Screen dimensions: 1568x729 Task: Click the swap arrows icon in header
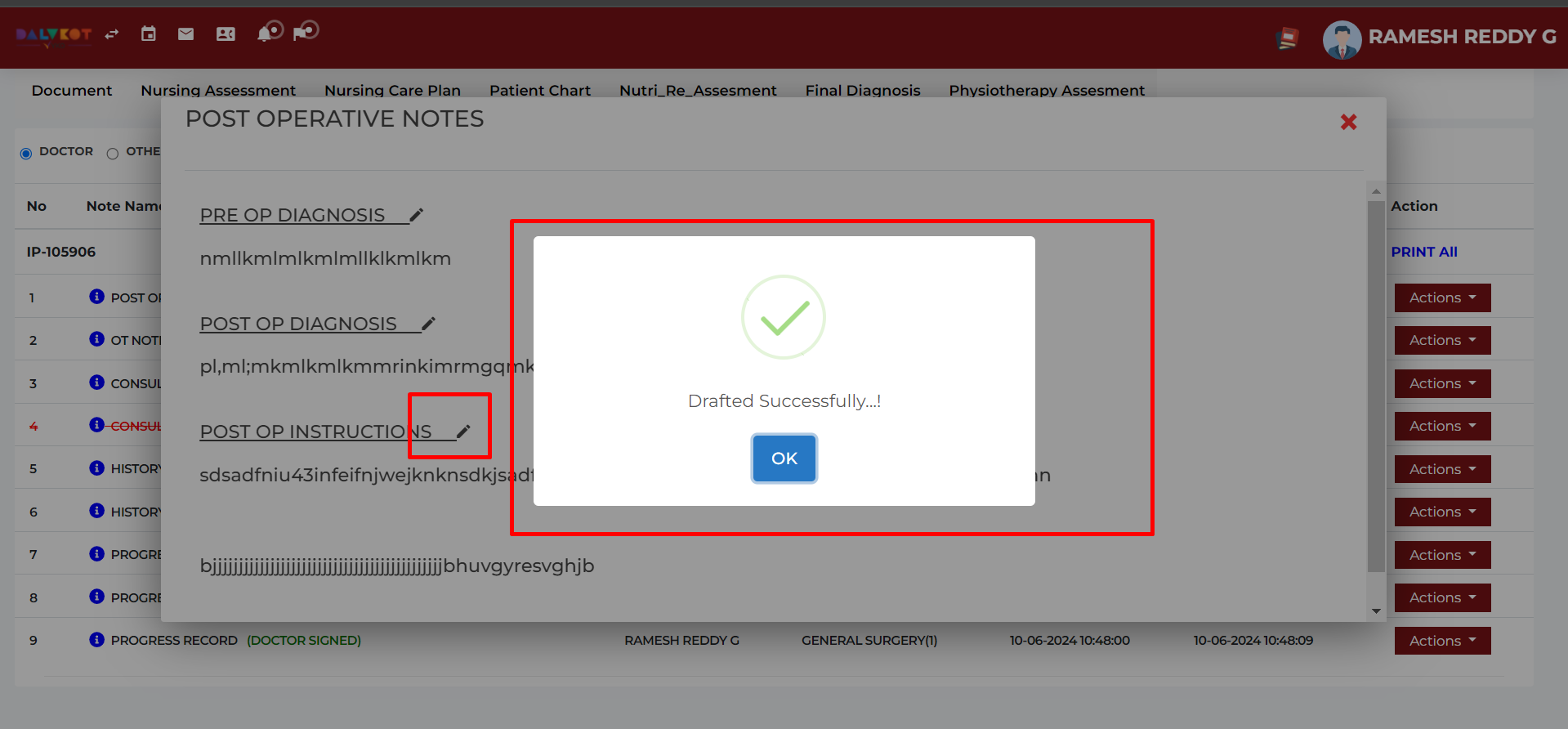pyautogui.click(x=112, y=34)
